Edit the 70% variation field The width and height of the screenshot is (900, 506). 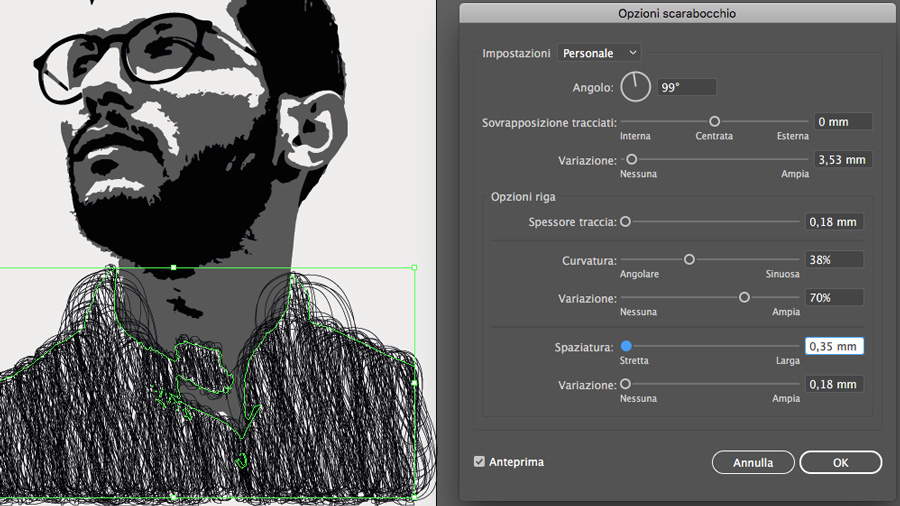pyautogui.click(x=834, y=297)
